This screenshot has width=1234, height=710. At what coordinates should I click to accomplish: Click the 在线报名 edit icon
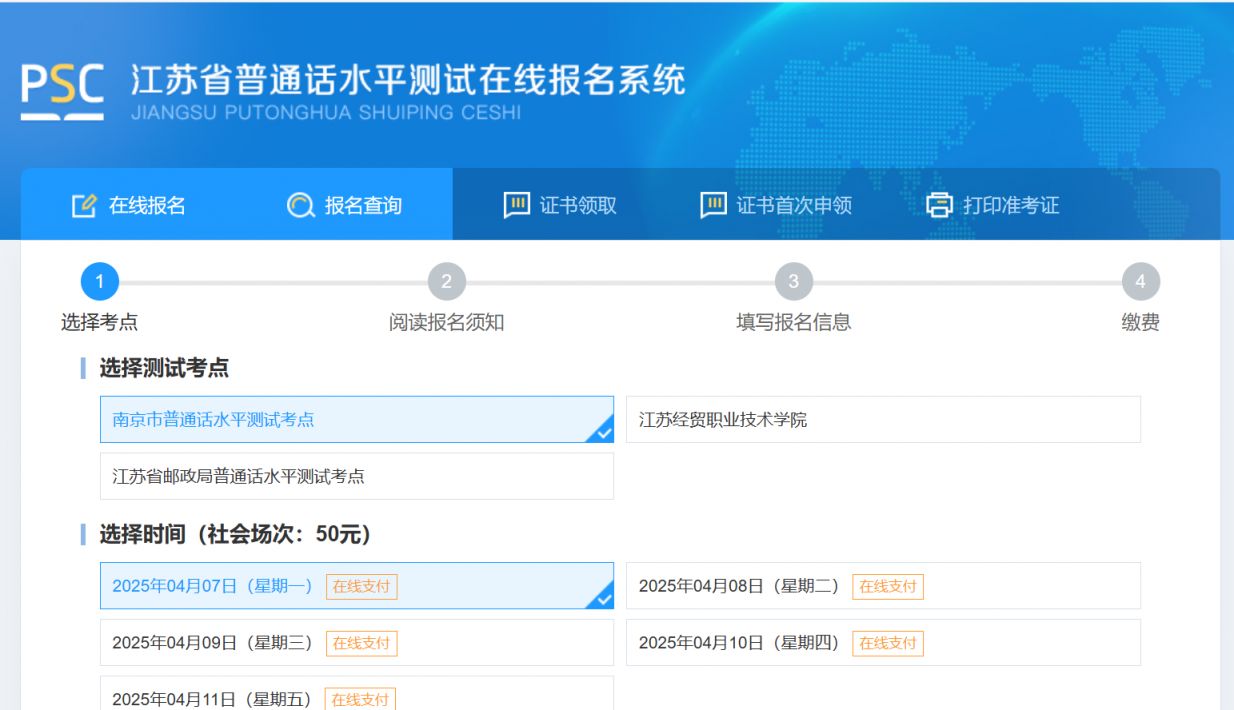point(84,206)
